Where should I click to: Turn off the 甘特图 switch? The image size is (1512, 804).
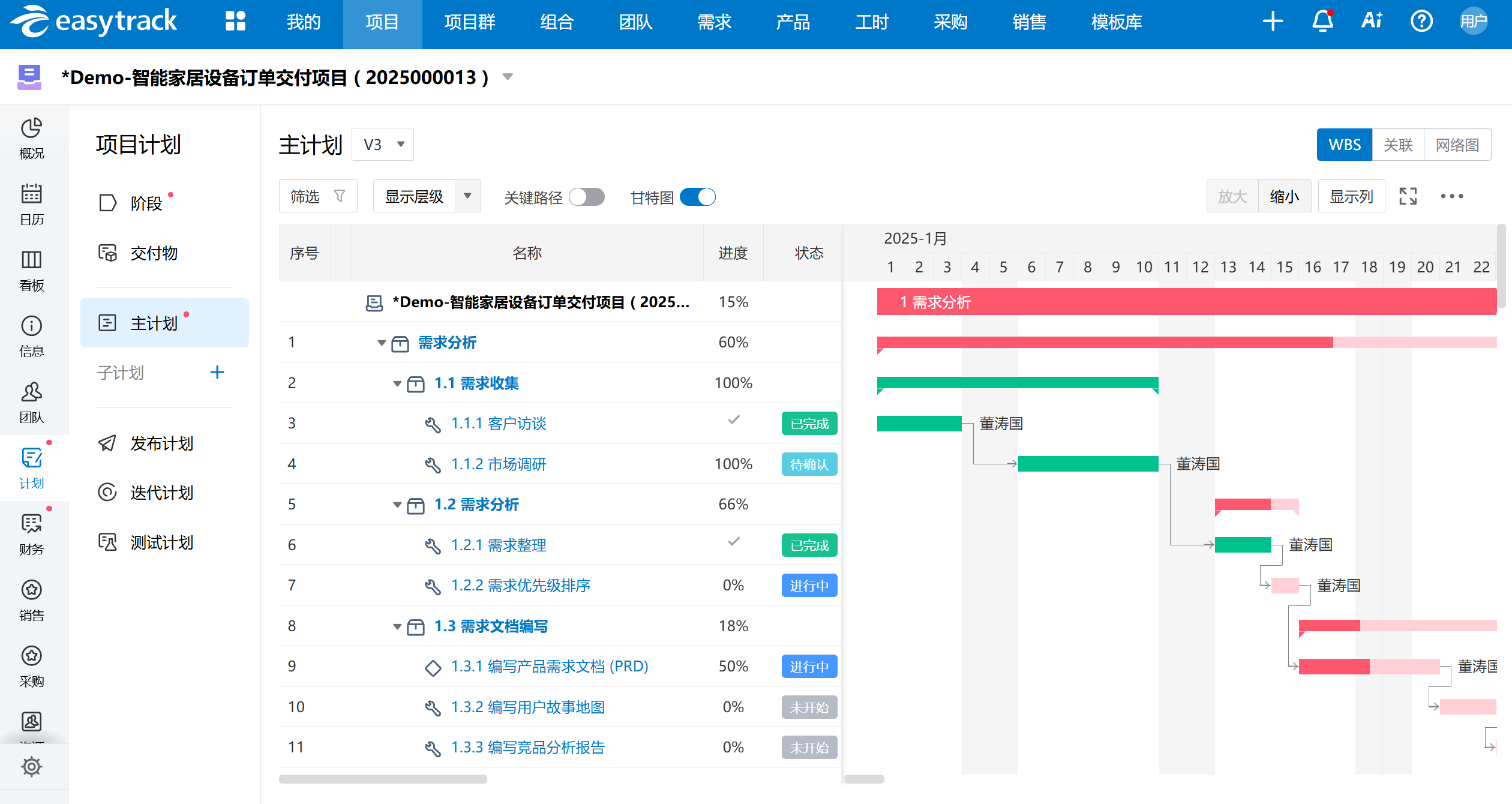(x=698, y=197)
